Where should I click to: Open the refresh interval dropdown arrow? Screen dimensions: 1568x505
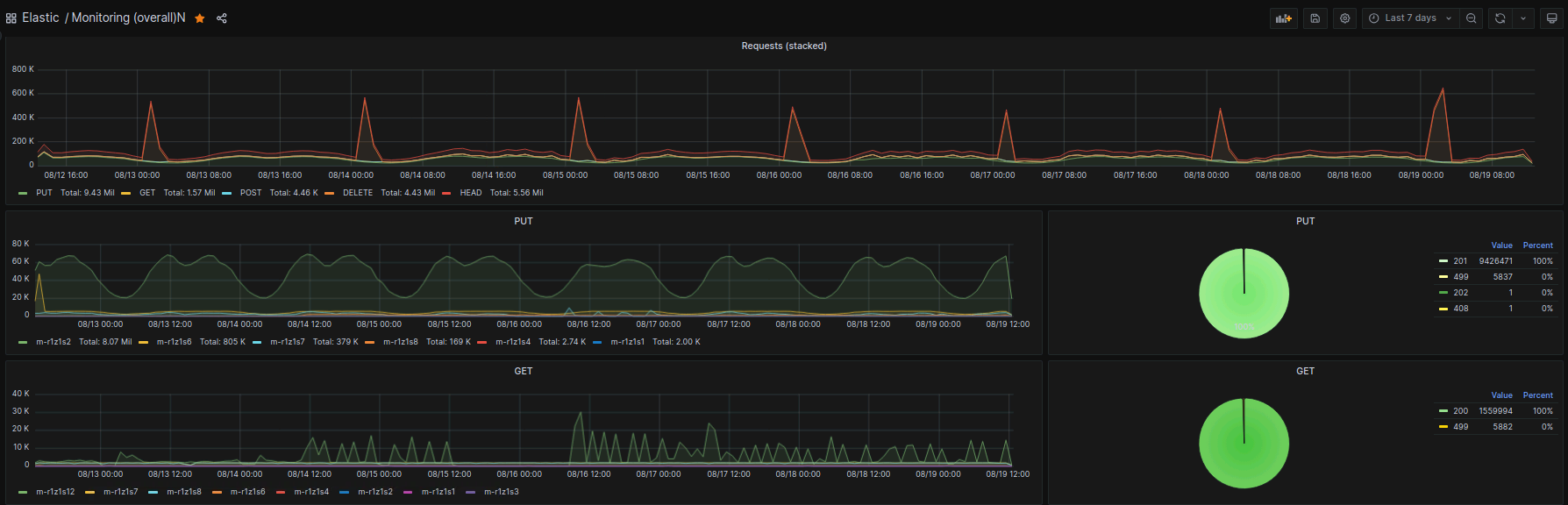click(1523, 18)
